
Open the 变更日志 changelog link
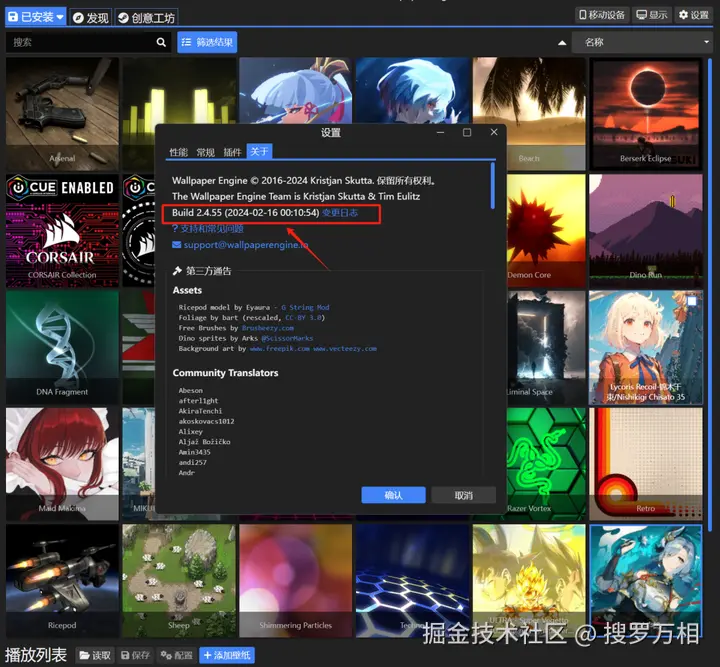click(x=339, y=213)
